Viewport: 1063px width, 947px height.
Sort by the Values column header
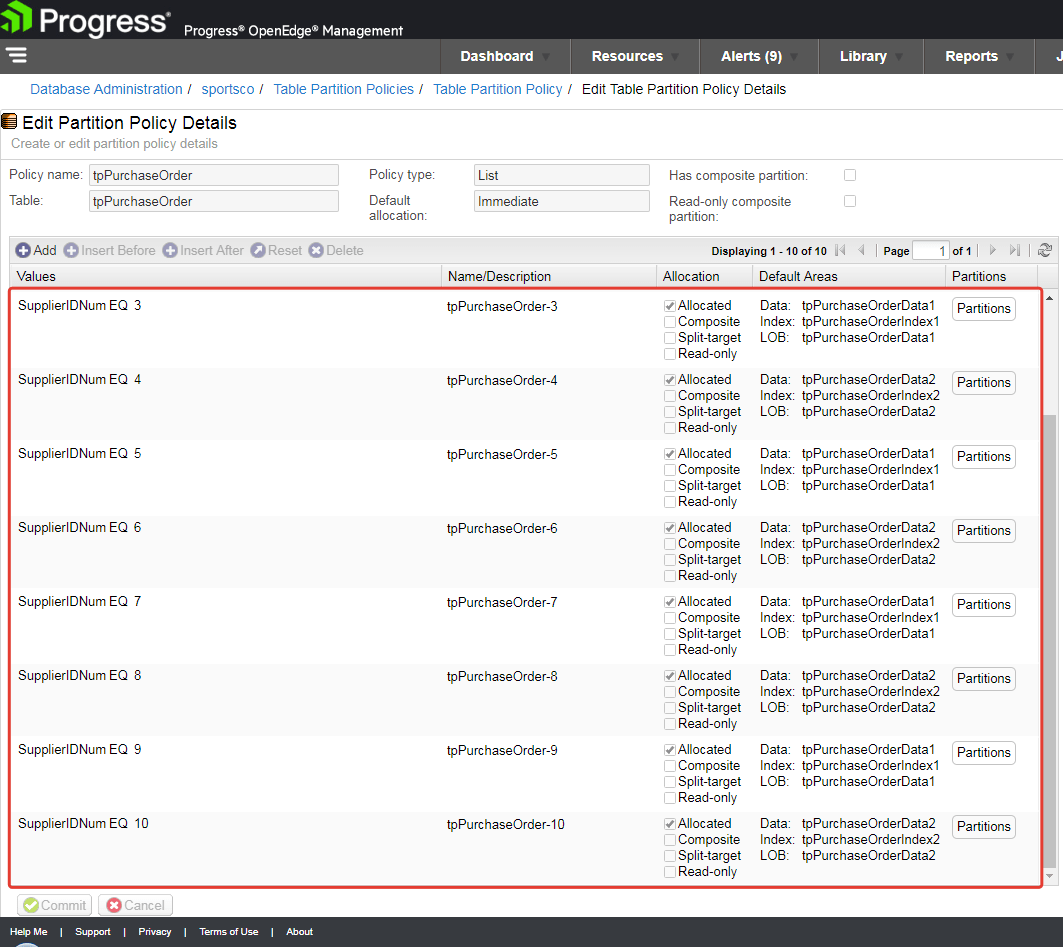[226, 276]
